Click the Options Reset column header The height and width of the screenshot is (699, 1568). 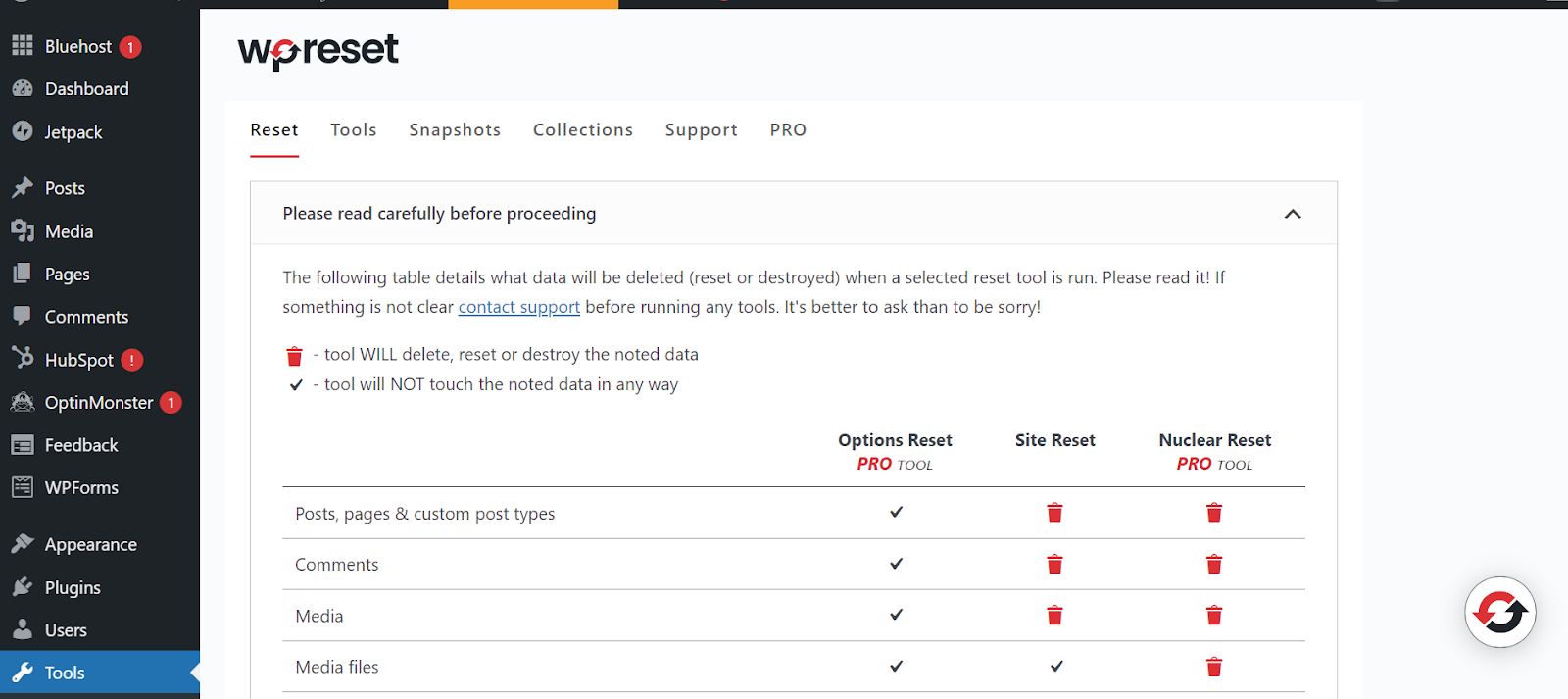click(895, 441)
